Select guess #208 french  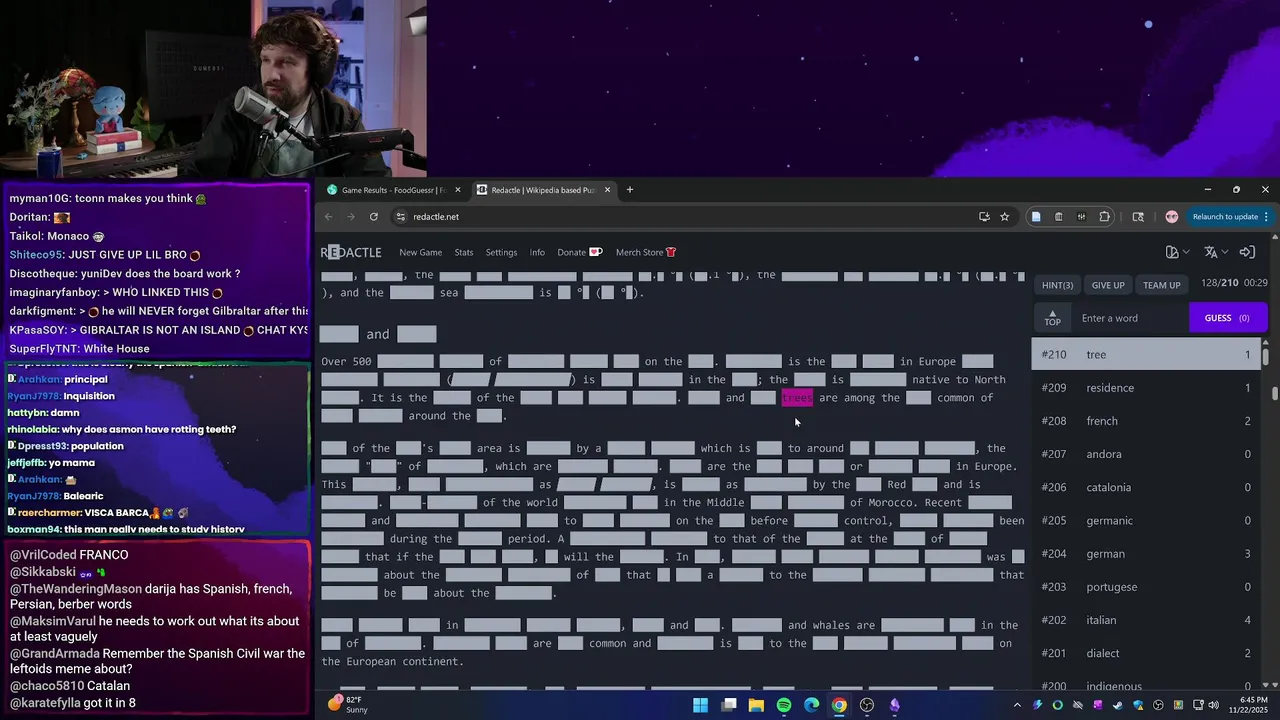(1146, 421)
